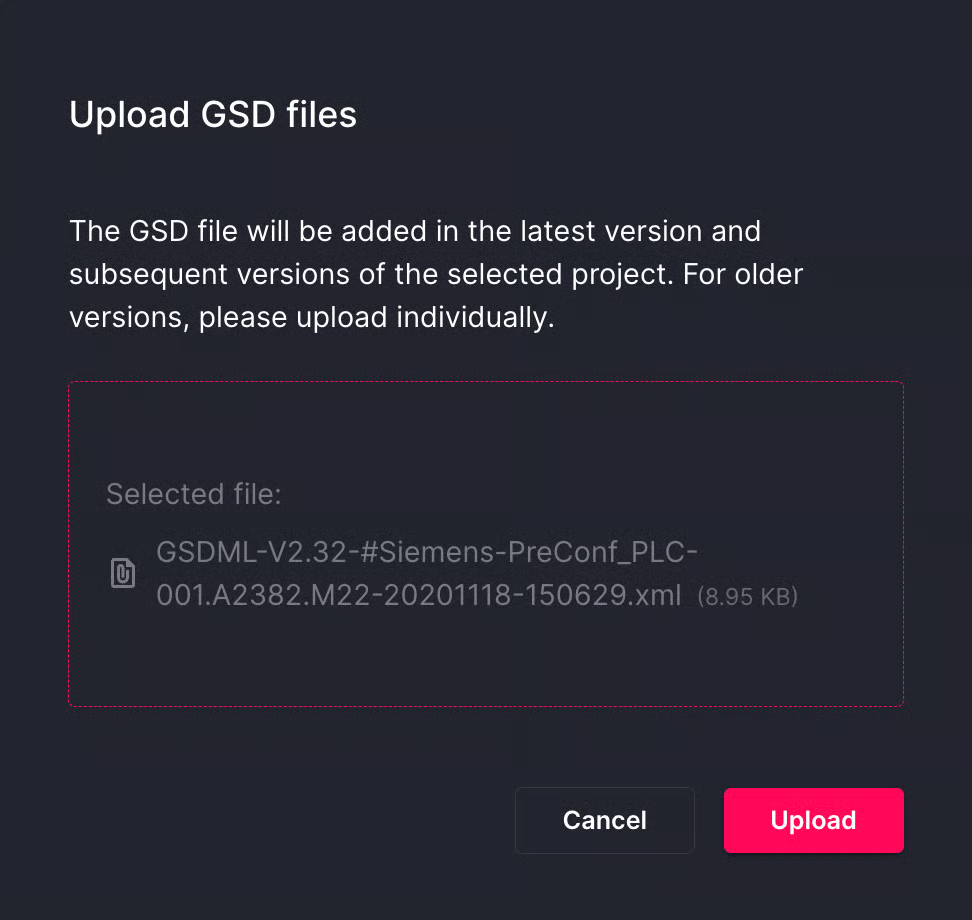Viewport: 972px width, 920px height.
Task: Click the paperclip file attachment icon
Action: [x=122, y=574]
